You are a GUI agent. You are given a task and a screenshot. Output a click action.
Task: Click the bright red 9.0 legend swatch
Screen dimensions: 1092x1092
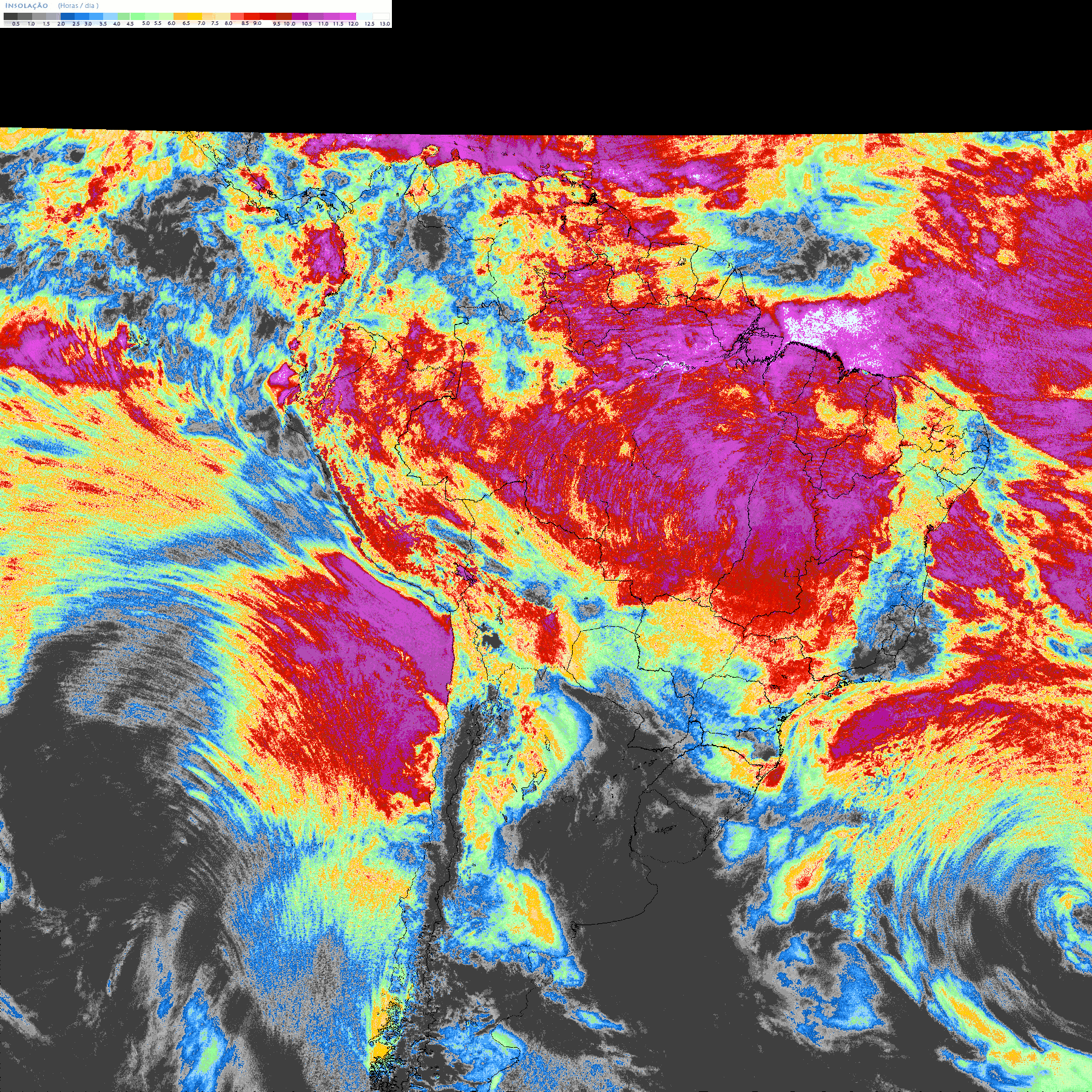click(x=252, y=16)
